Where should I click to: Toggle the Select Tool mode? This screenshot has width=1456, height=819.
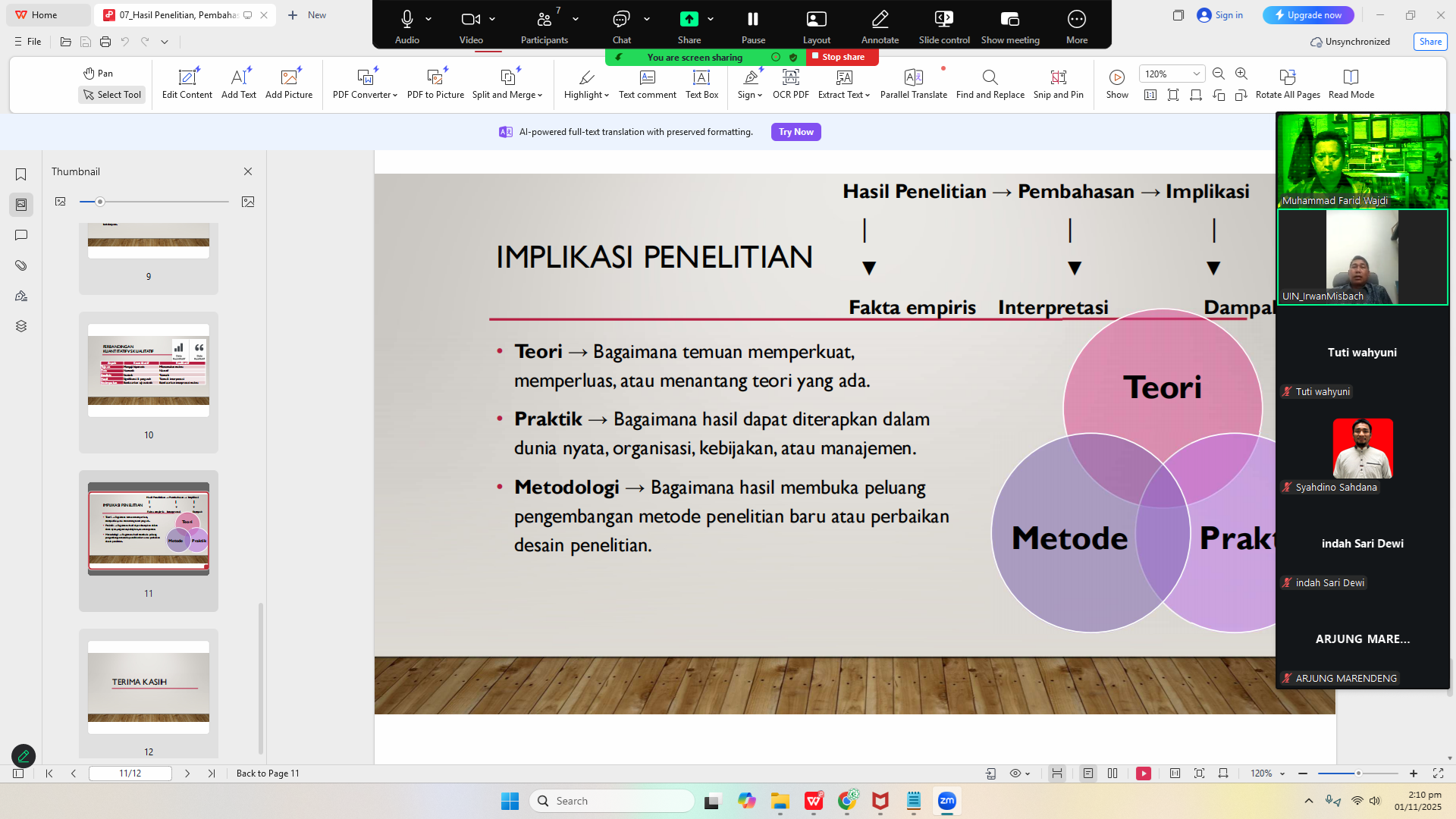tap(112, 95)
